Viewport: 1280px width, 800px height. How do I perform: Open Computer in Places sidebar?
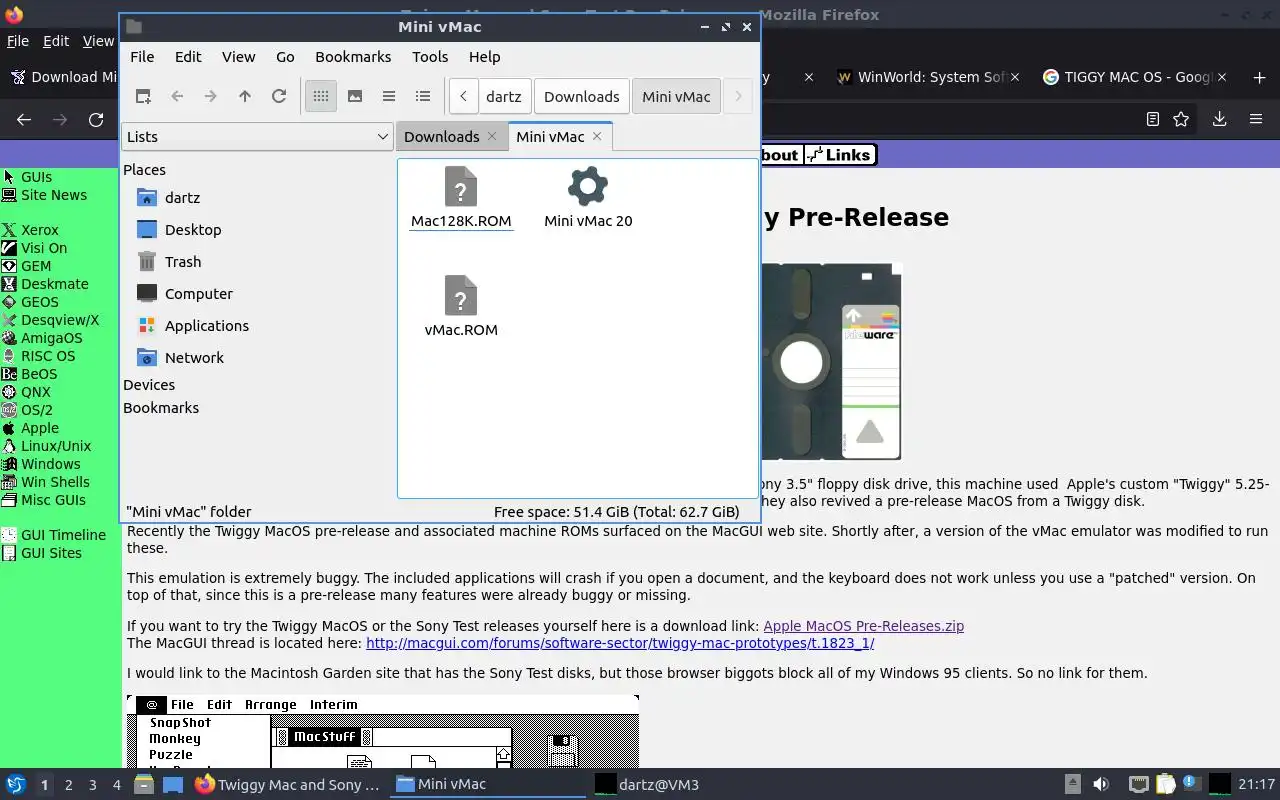[199, 294]
